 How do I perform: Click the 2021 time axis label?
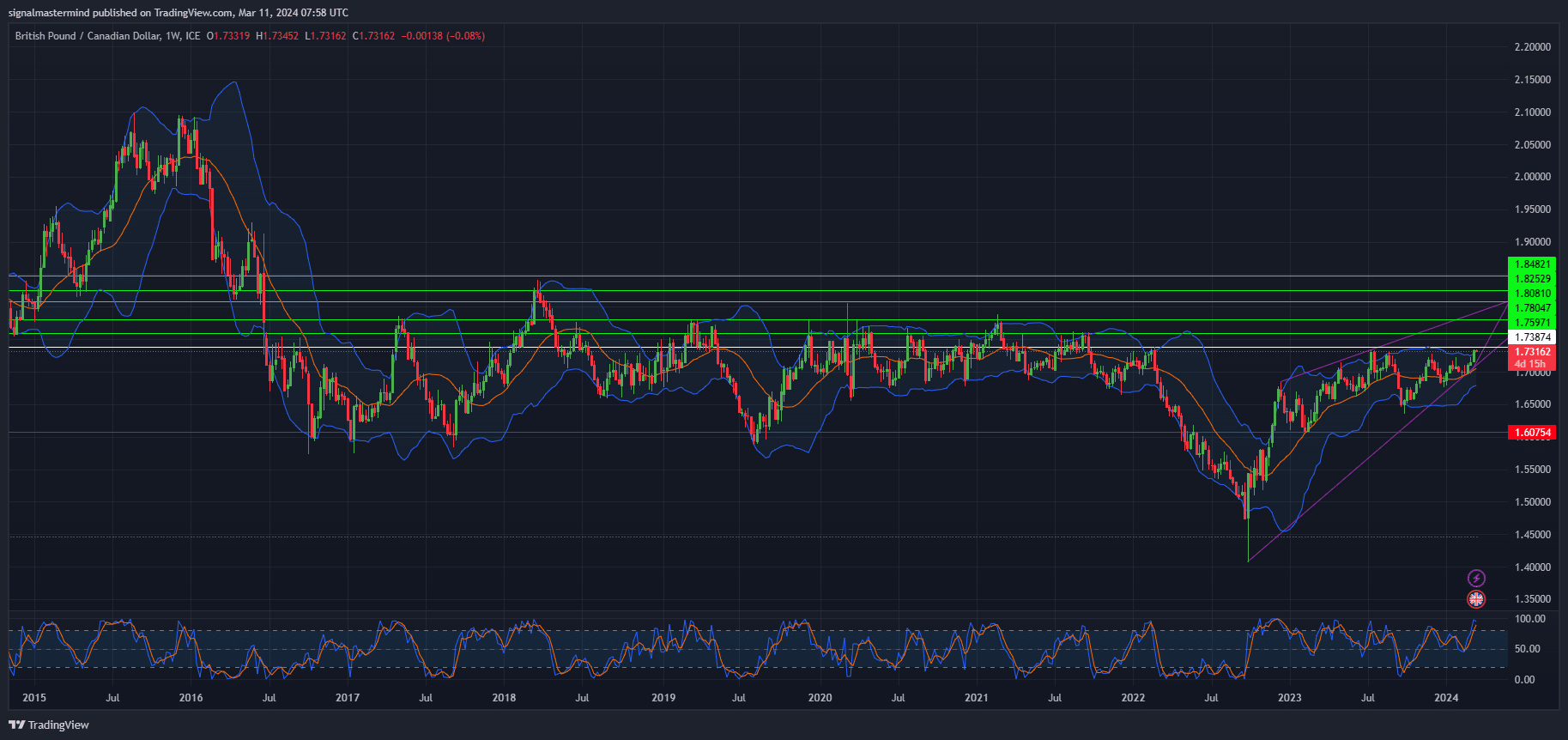tap(977, 698)
